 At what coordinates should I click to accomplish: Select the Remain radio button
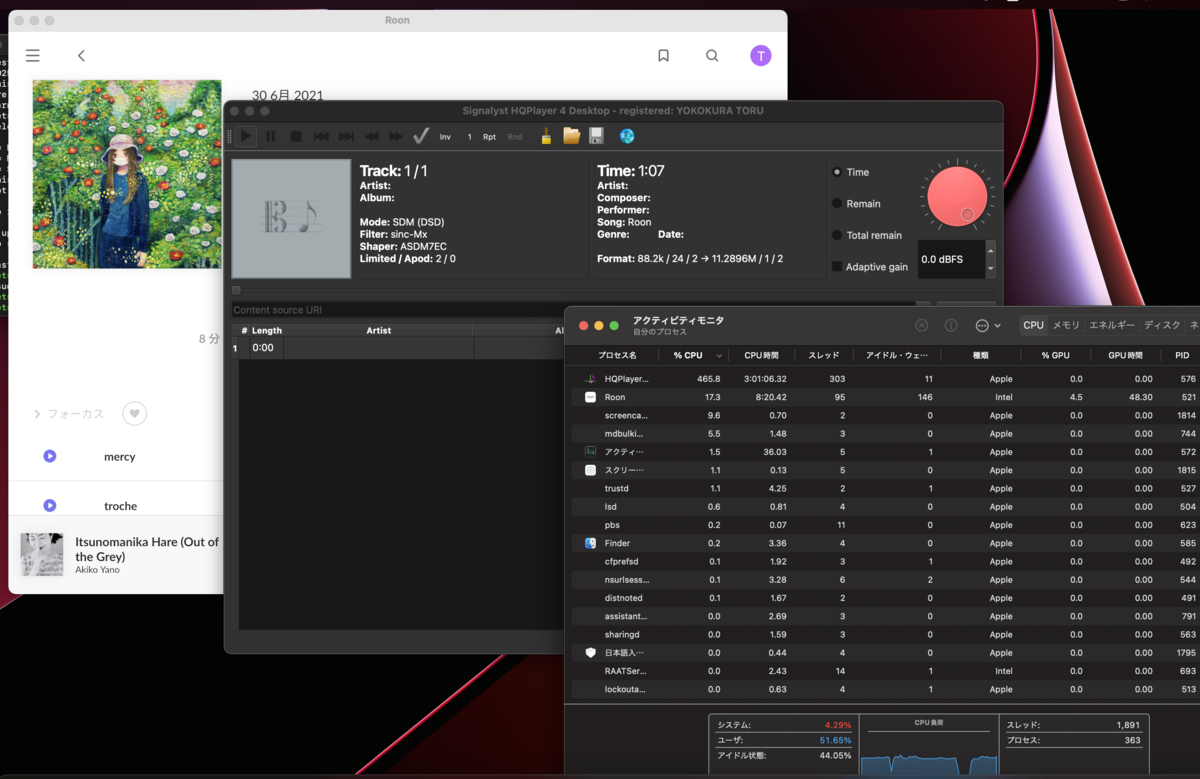pyautogui.click(x=837, y=203)
